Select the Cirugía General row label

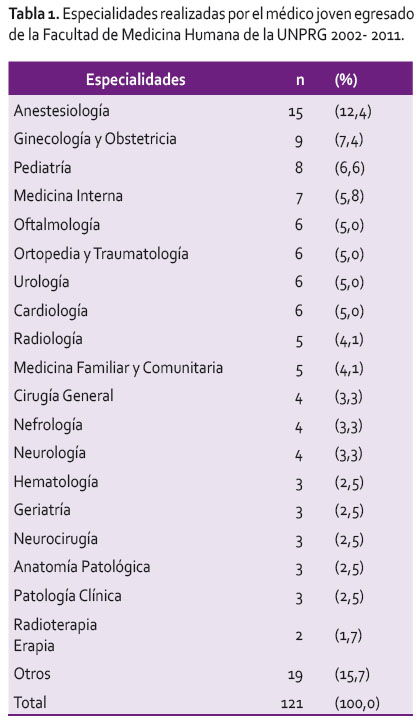click(64, 396)
